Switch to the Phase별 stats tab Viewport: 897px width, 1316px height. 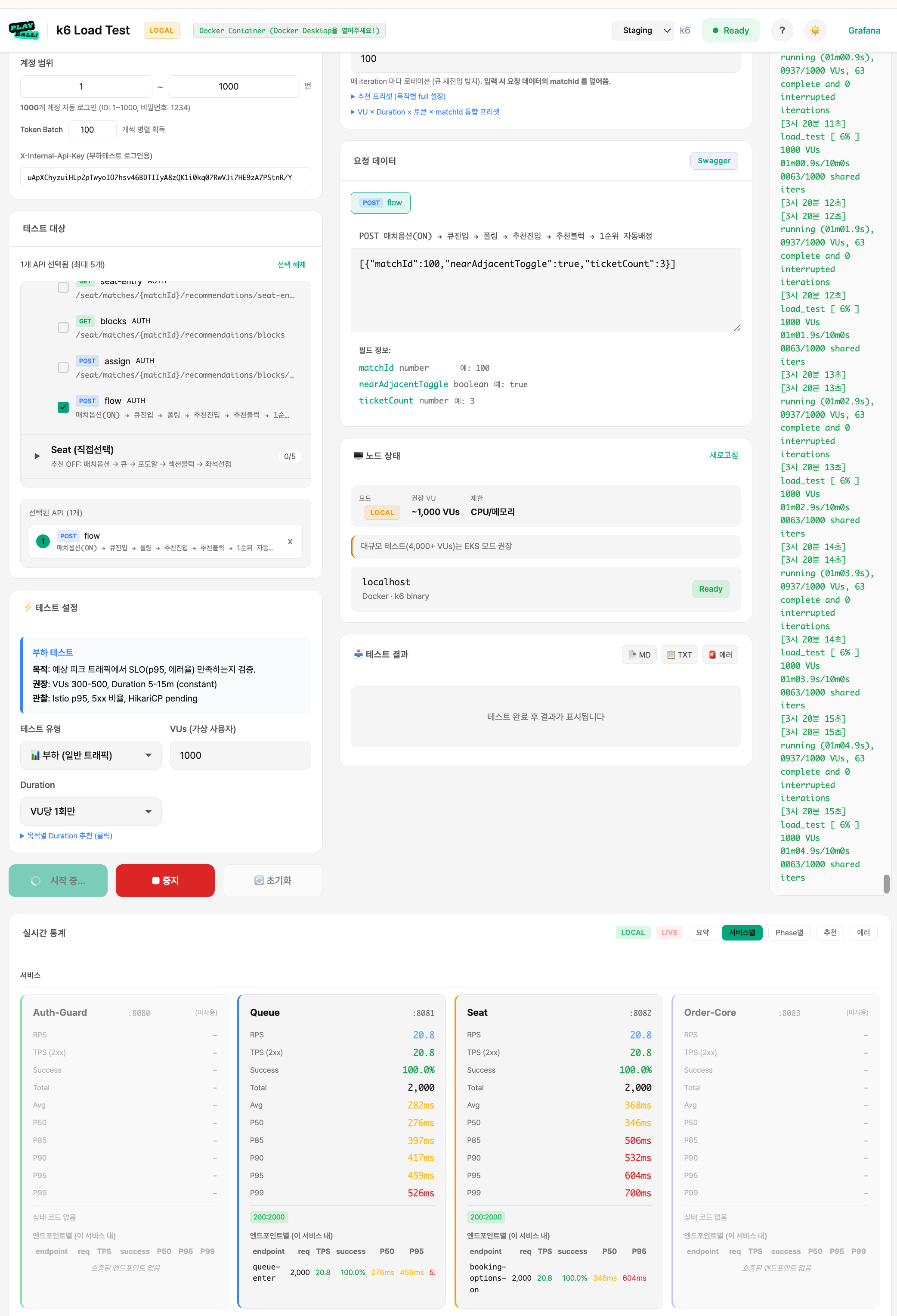pyautogui.click(x=789, y=933)
